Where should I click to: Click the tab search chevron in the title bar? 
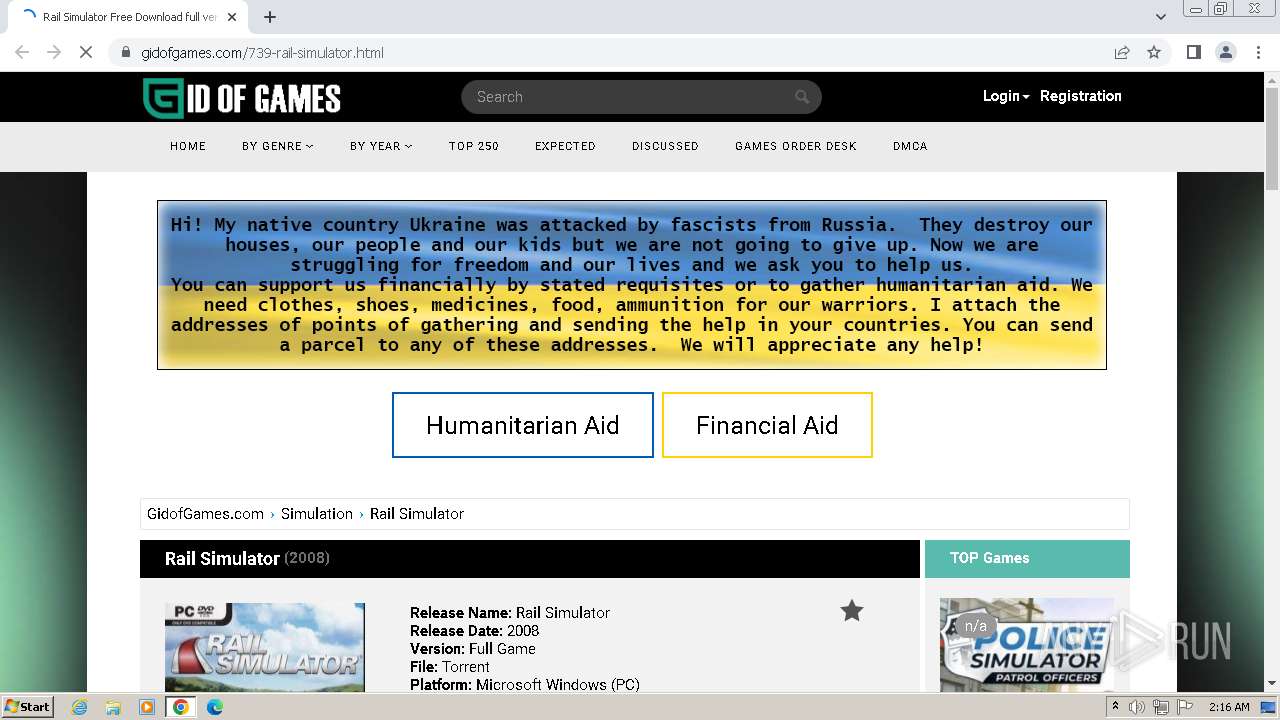pos(1160,17)
